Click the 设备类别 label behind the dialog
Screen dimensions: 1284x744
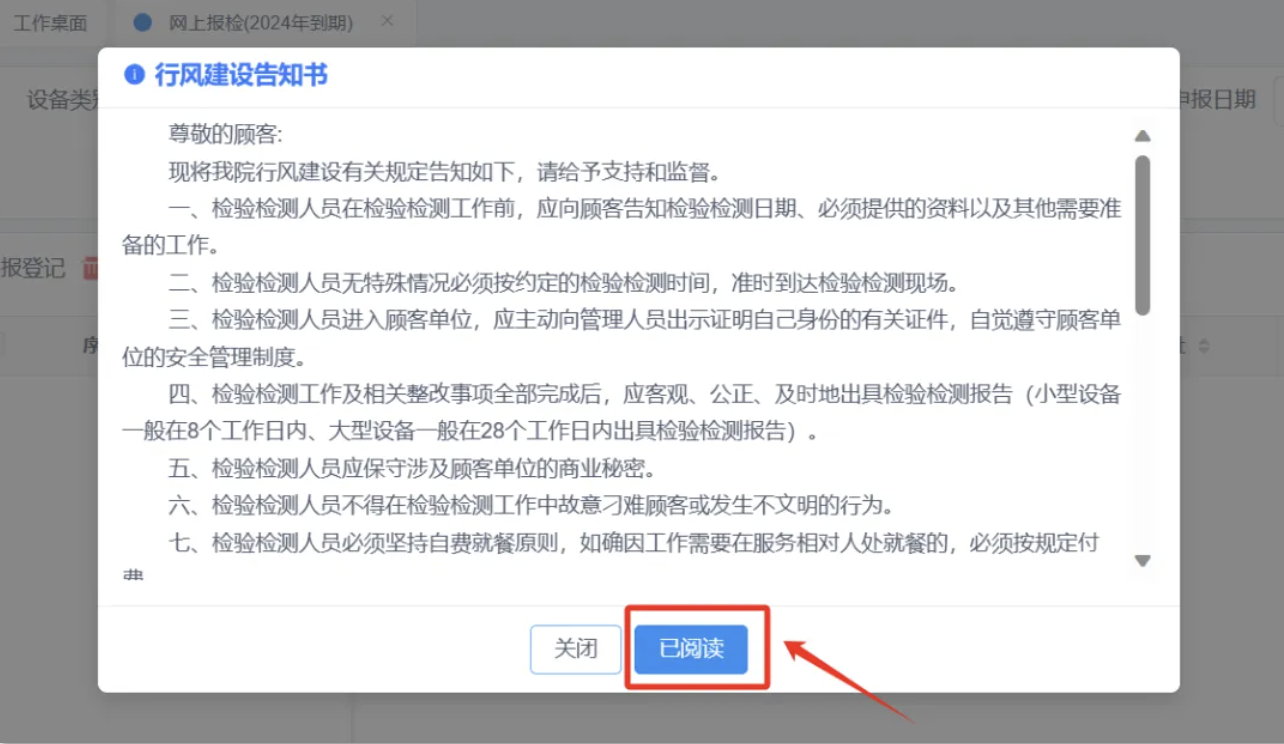62,100
